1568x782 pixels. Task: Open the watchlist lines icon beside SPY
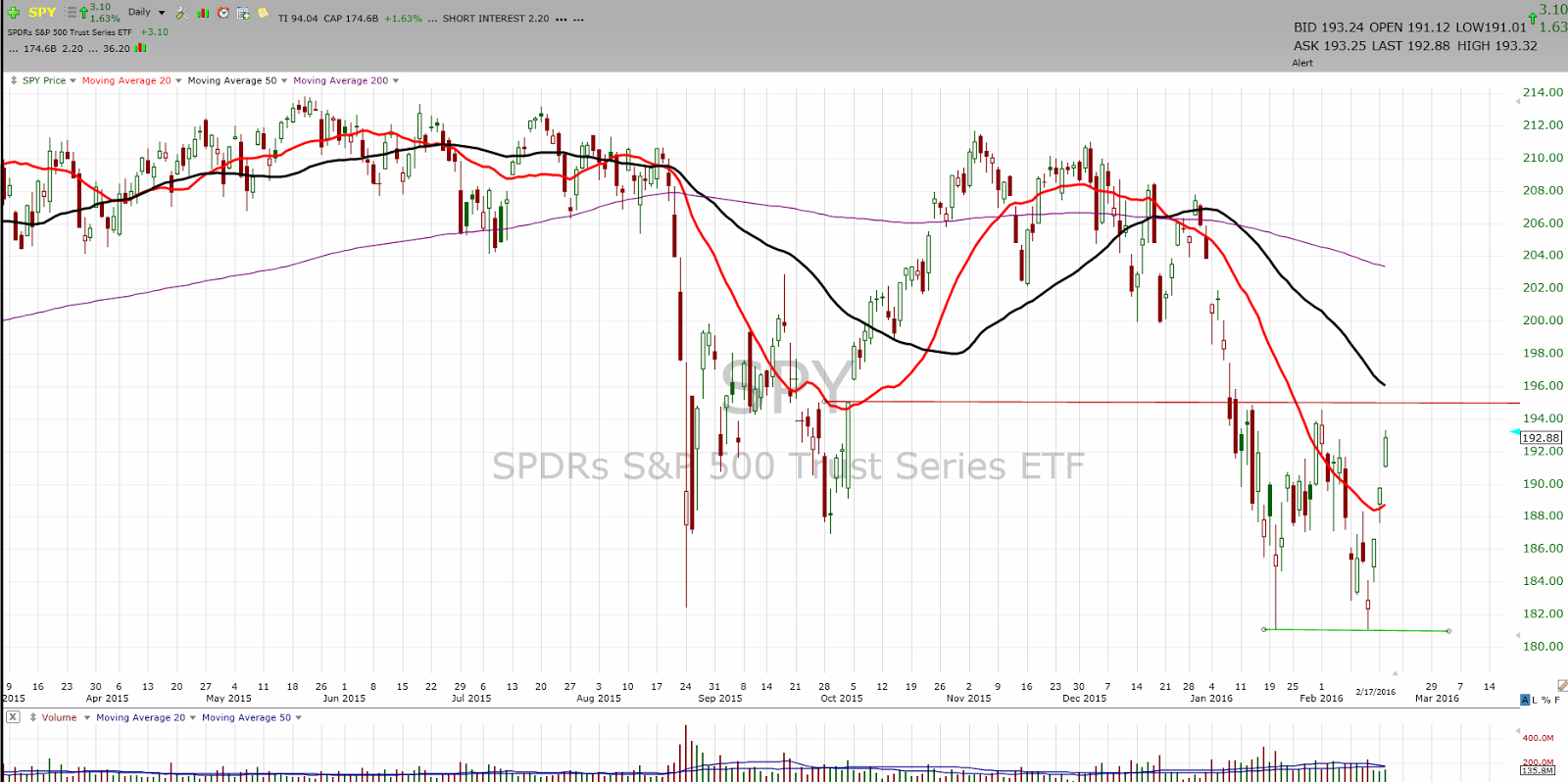(71, 13)
